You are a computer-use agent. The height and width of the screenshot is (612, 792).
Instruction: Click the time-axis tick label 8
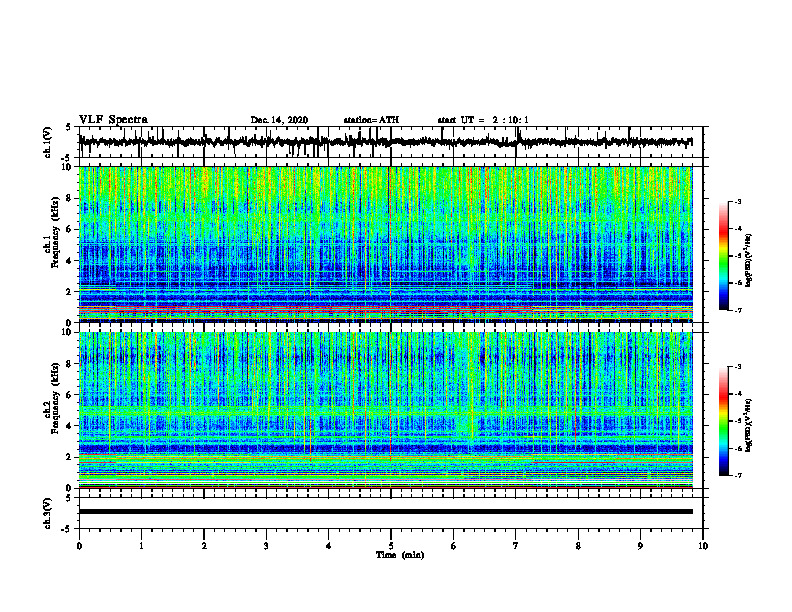tap(578, 546)
